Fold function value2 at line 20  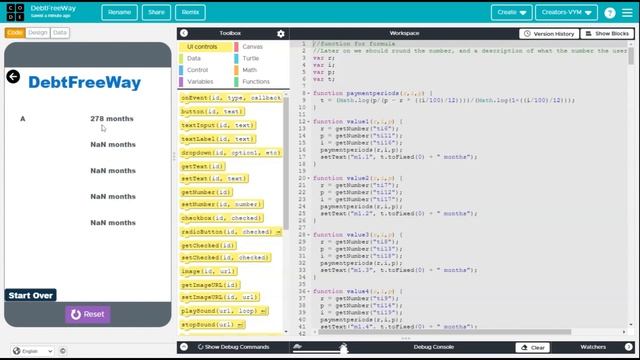coord(309,178)
